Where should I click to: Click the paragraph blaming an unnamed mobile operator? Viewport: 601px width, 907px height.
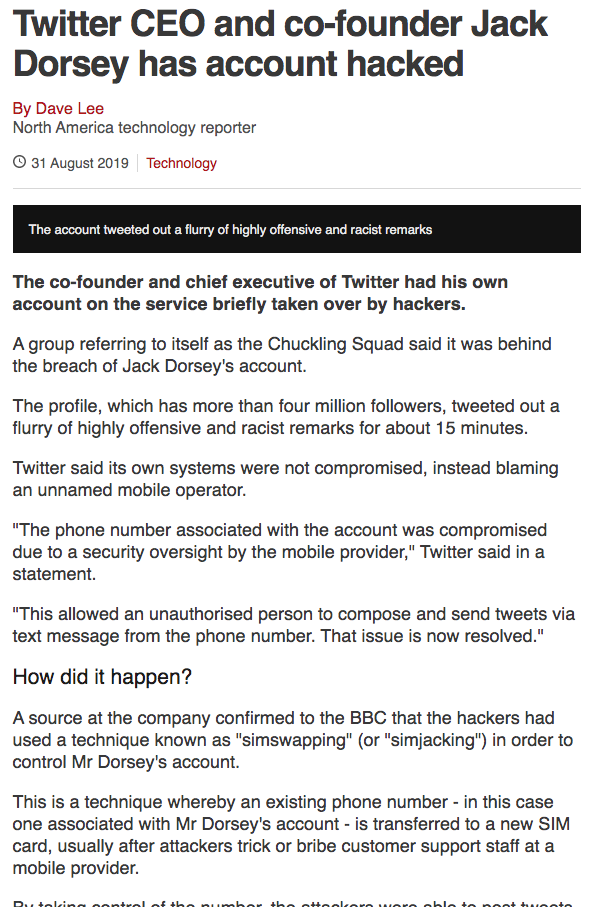click(x=286, y=479)
